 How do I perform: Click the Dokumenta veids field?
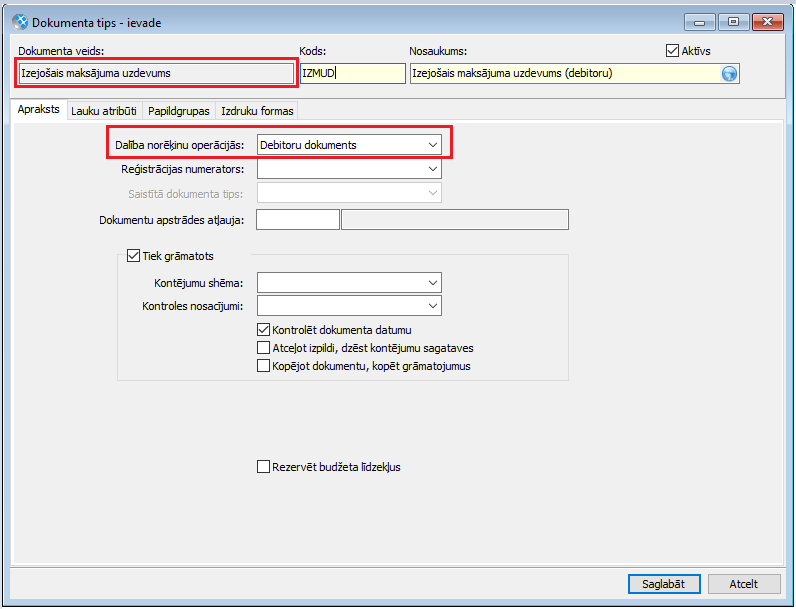[x=156, y=74]
